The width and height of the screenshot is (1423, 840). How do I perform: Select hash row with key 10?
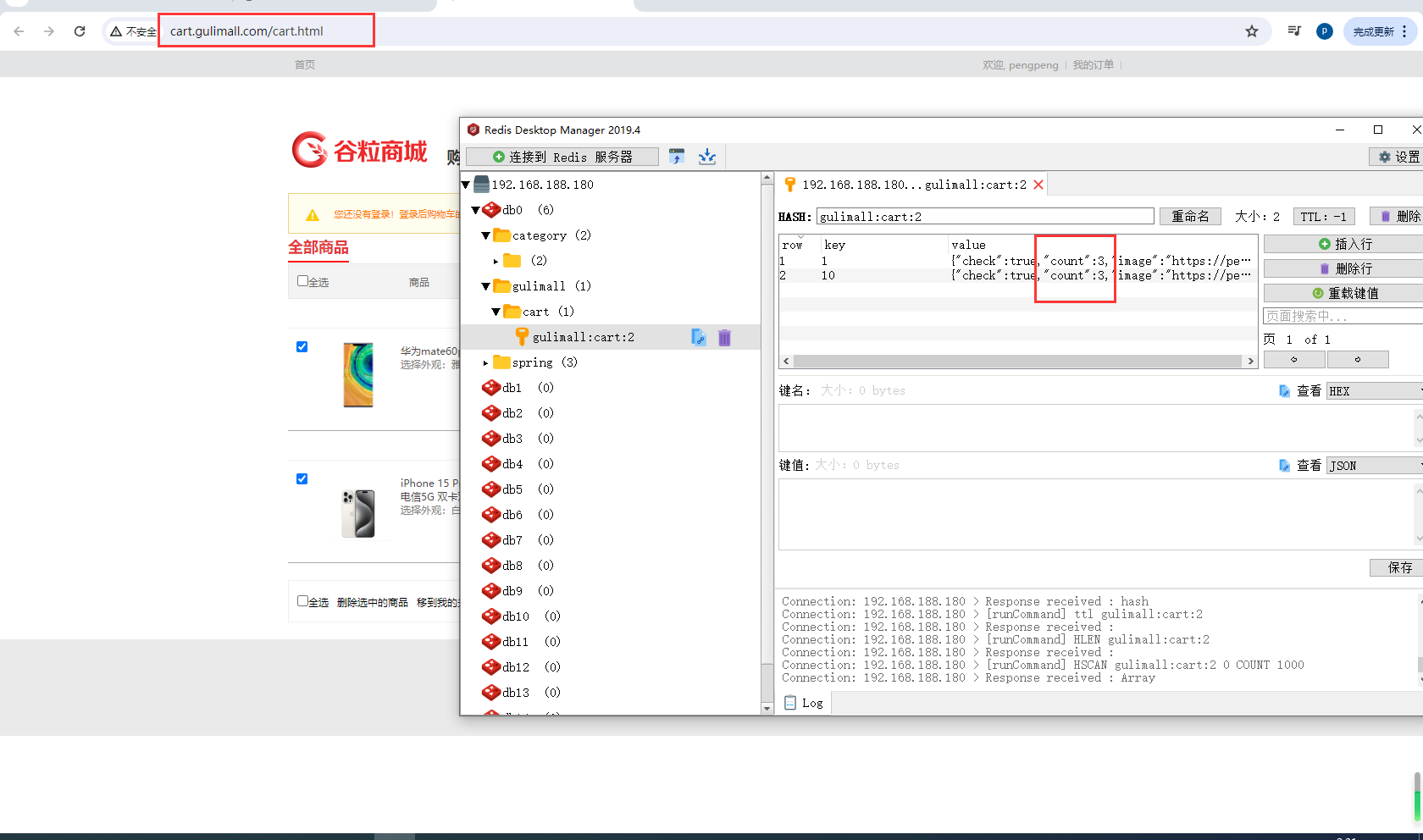tap(1016, 275)
